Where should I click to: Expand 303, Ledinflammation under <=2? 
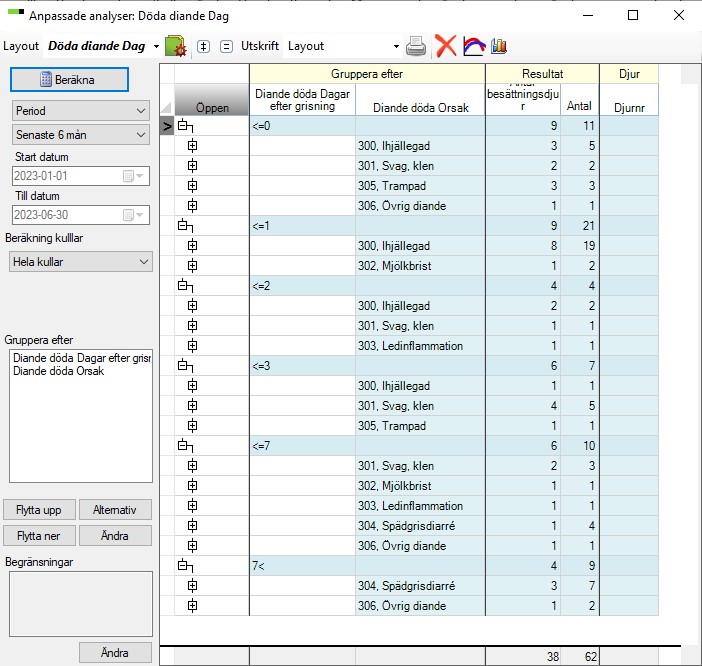click(x=193, y=346)
